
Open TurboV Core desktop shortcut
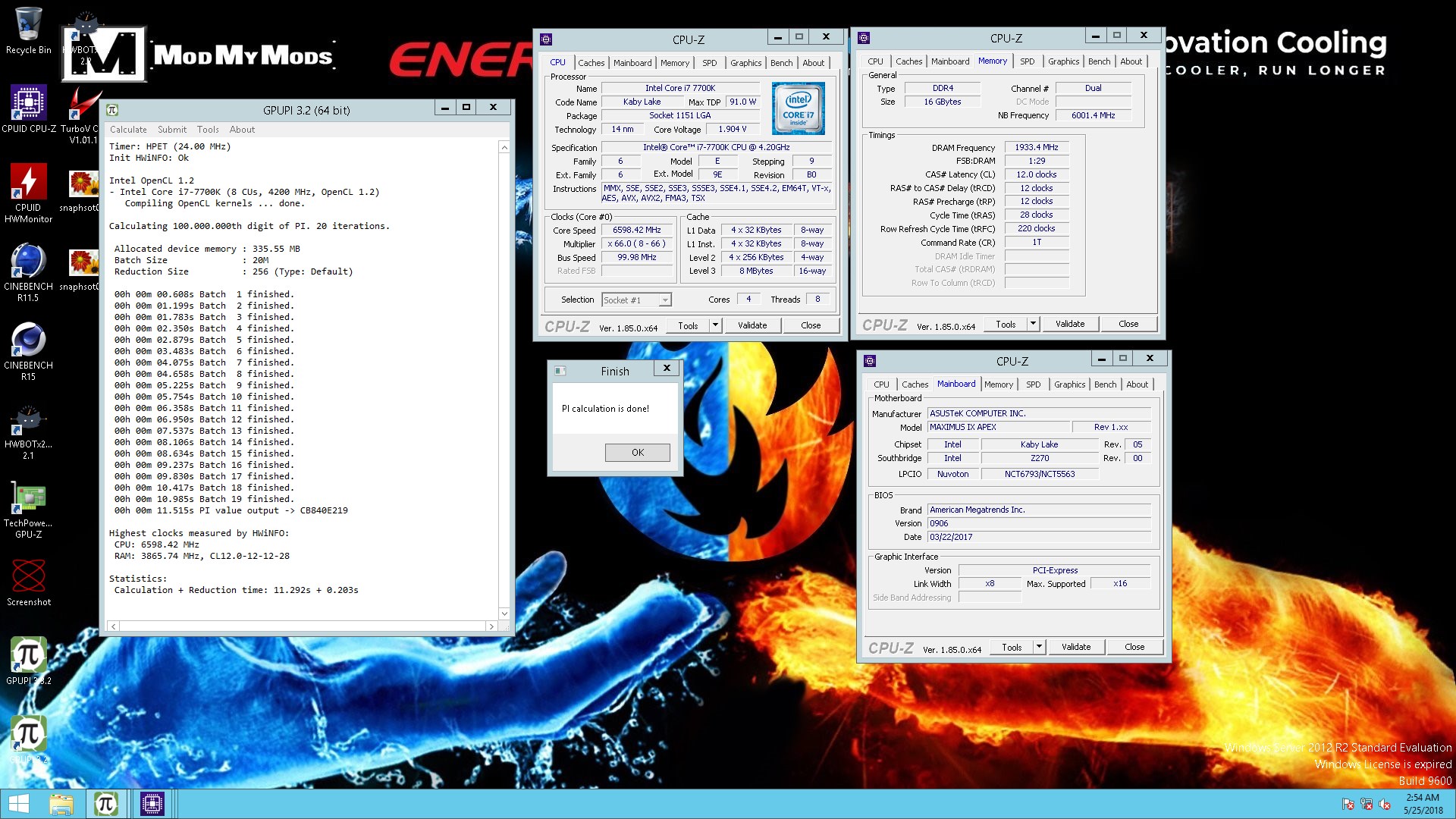click(x=83, y=114)
